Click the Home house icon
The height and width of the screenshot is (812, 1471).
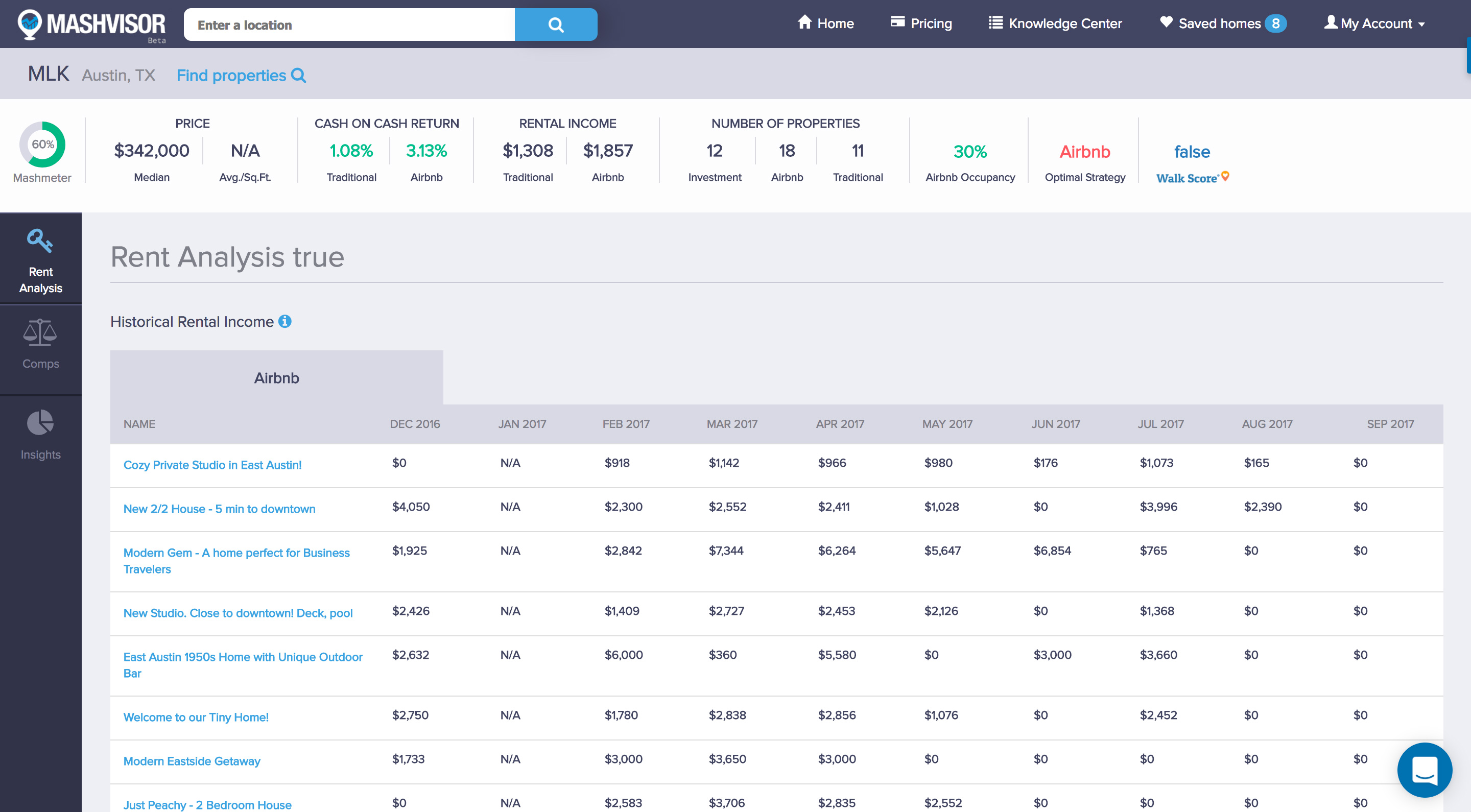804,22
